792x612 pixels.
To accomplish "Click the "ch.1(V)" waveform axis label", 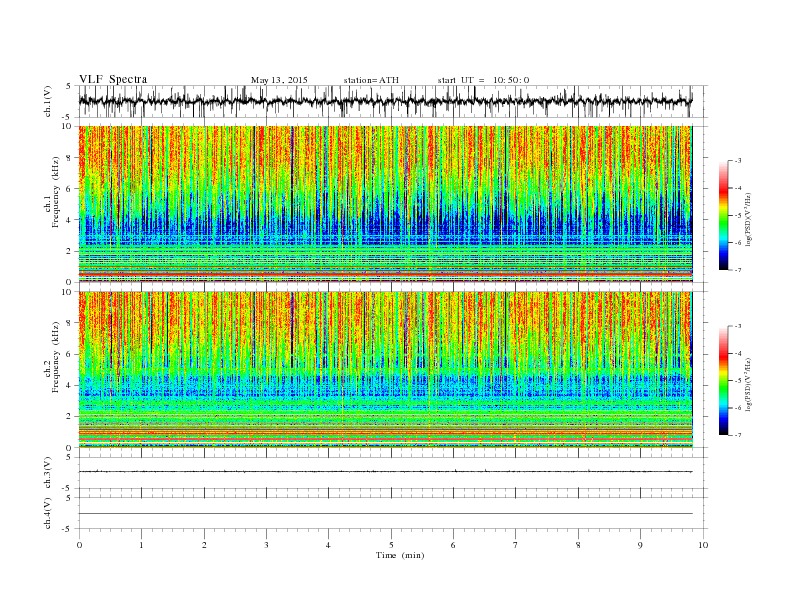I will (48, 101).
